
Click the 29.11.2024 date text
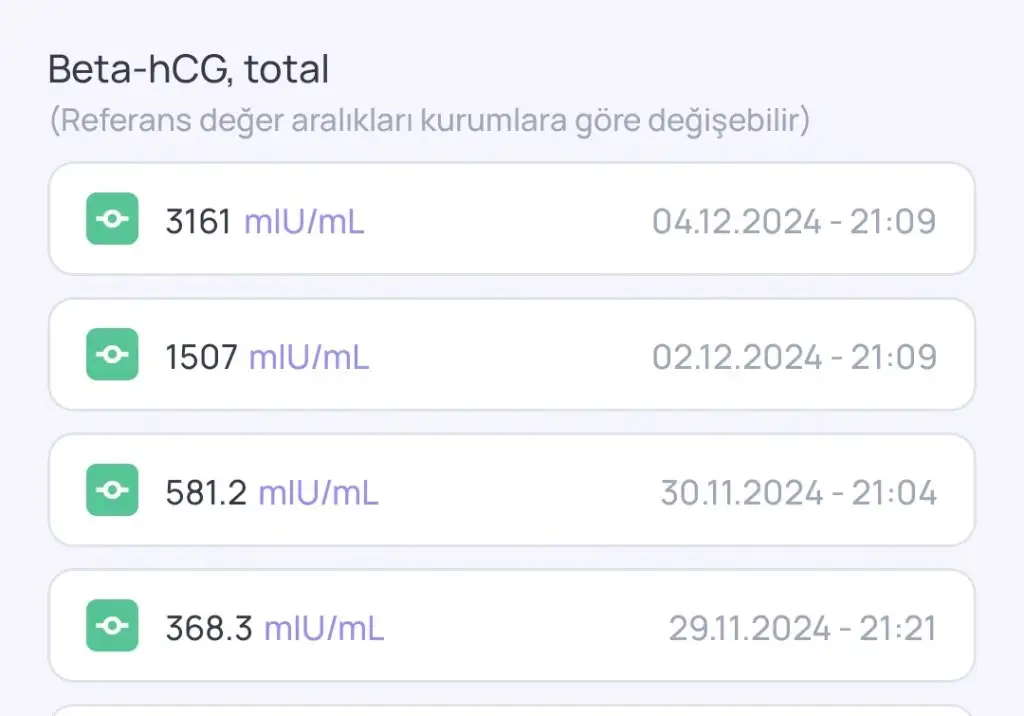[x=749, y=629]
